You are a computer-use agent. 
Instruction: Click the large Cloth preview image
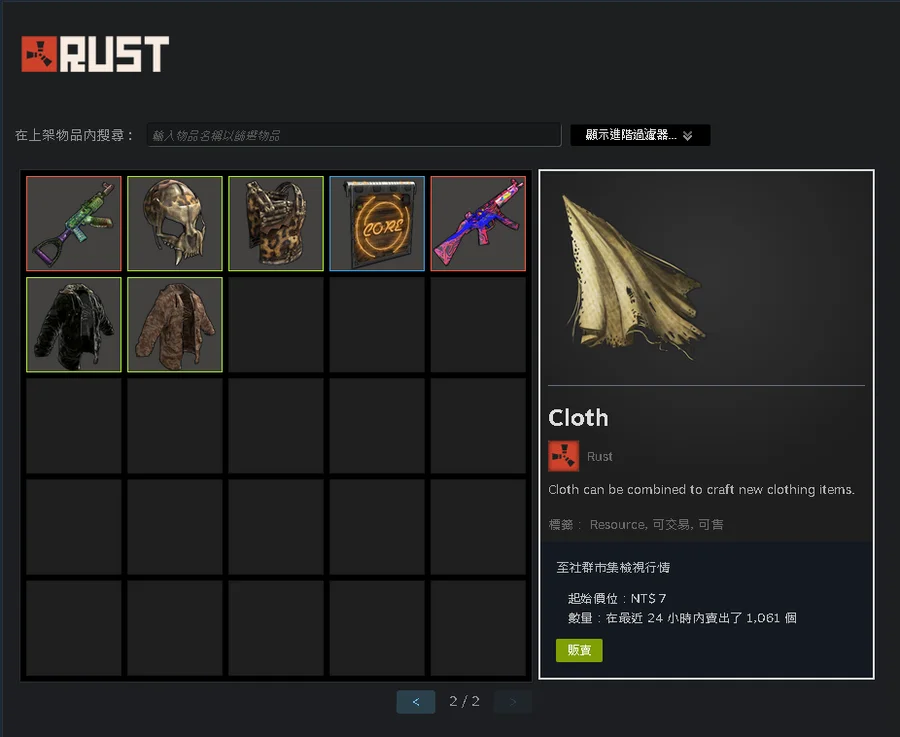pos(633,278)
